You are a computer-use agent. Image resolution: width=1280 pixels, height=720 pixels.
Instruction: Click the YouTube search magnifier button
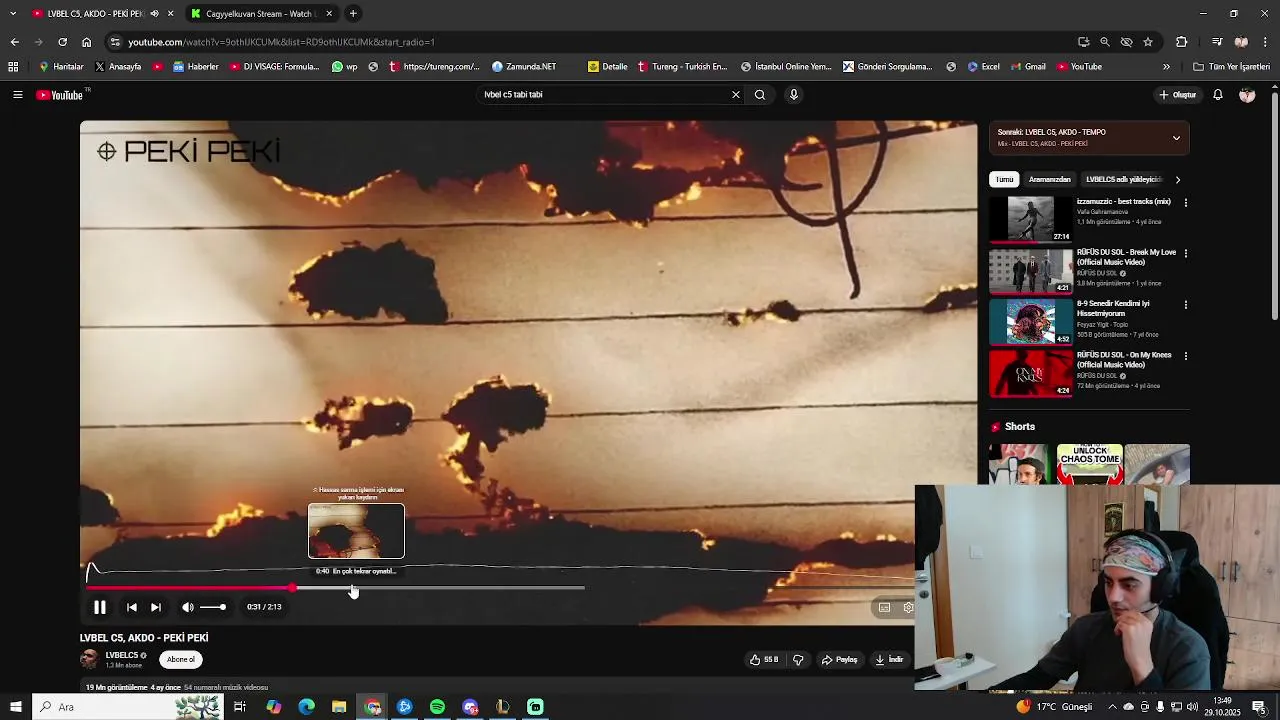(760, 95)
